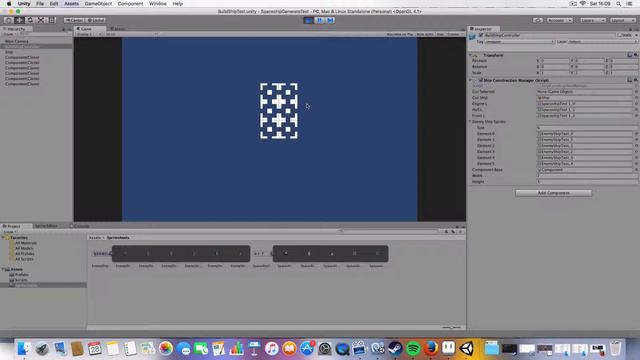Open Gizmos dropdown in Game view
The width and height of the screenshot is (640, 360).
[455, 34]
